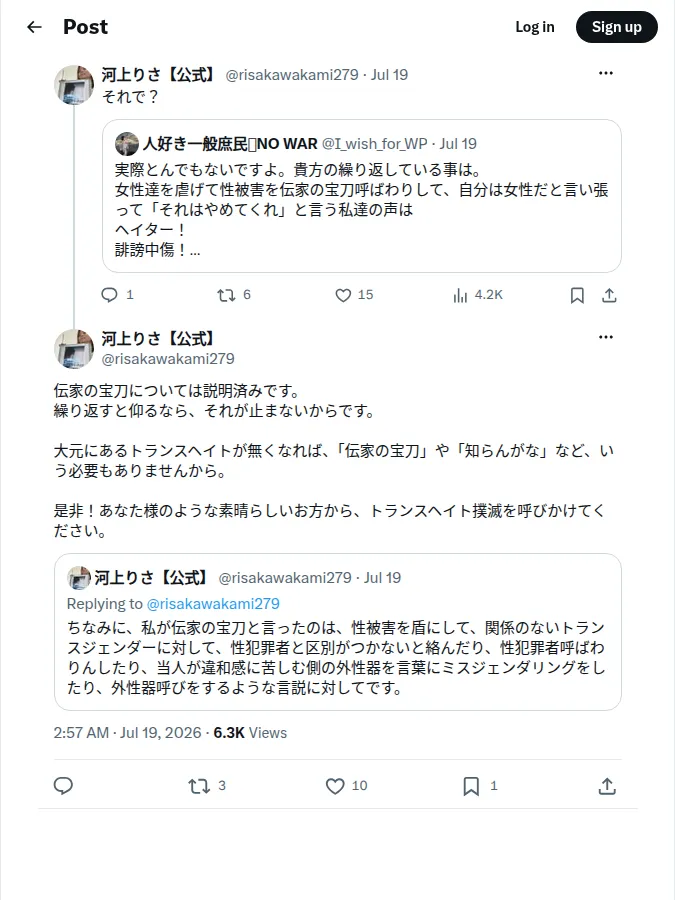
Task: Like the main post with 10 likes
Action: pyautogui.click(x=346, y=786)
